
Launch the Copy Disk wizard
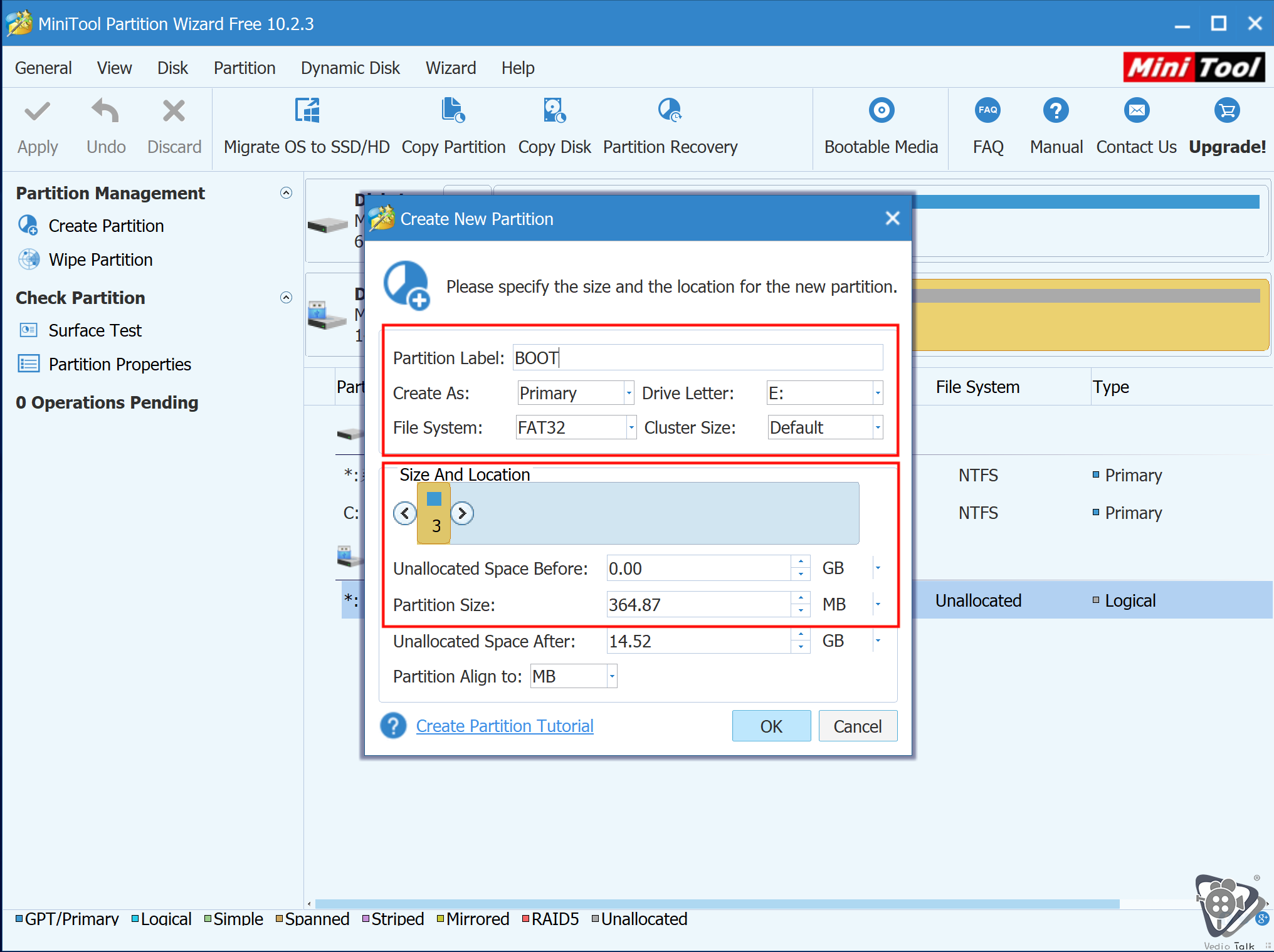[554, 127]
